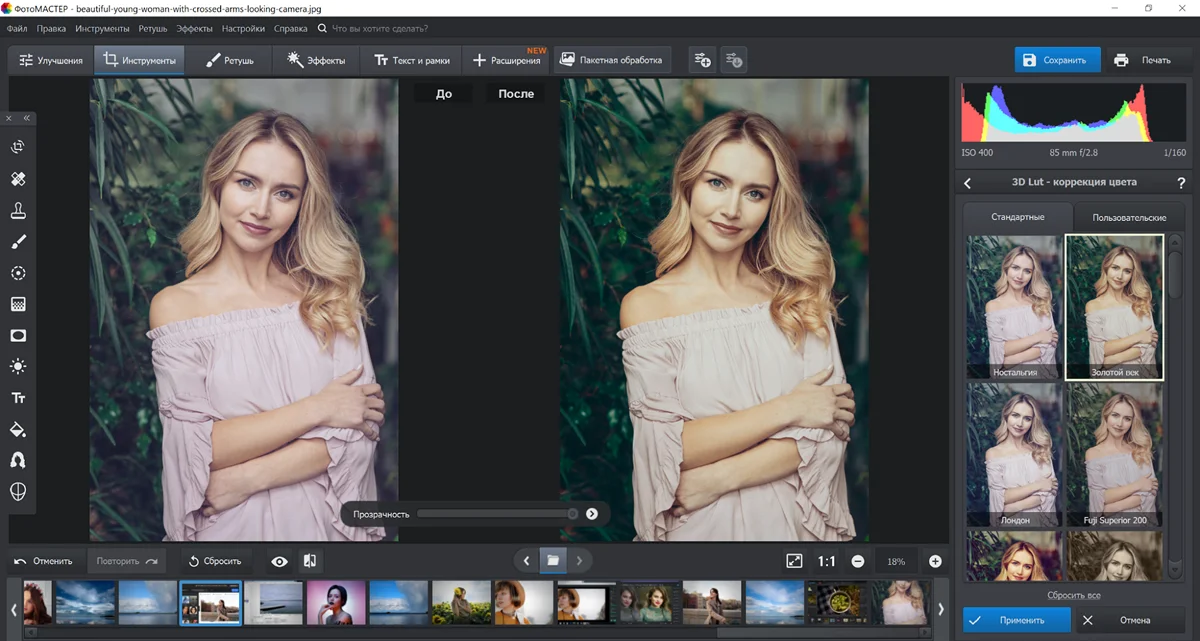Switch to Стандартные presets tab

coord(1018,217)
